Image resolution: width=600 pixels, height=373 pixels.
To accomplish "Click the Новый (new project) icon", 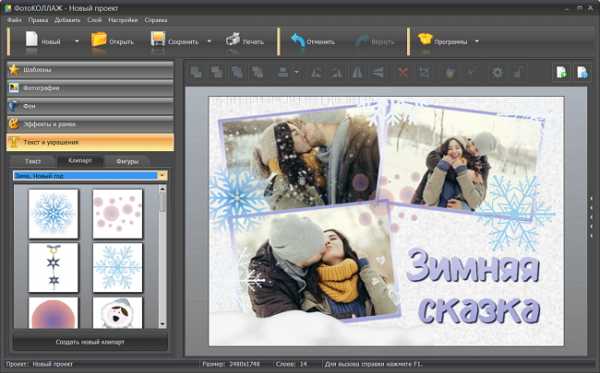I will (32, 40).
